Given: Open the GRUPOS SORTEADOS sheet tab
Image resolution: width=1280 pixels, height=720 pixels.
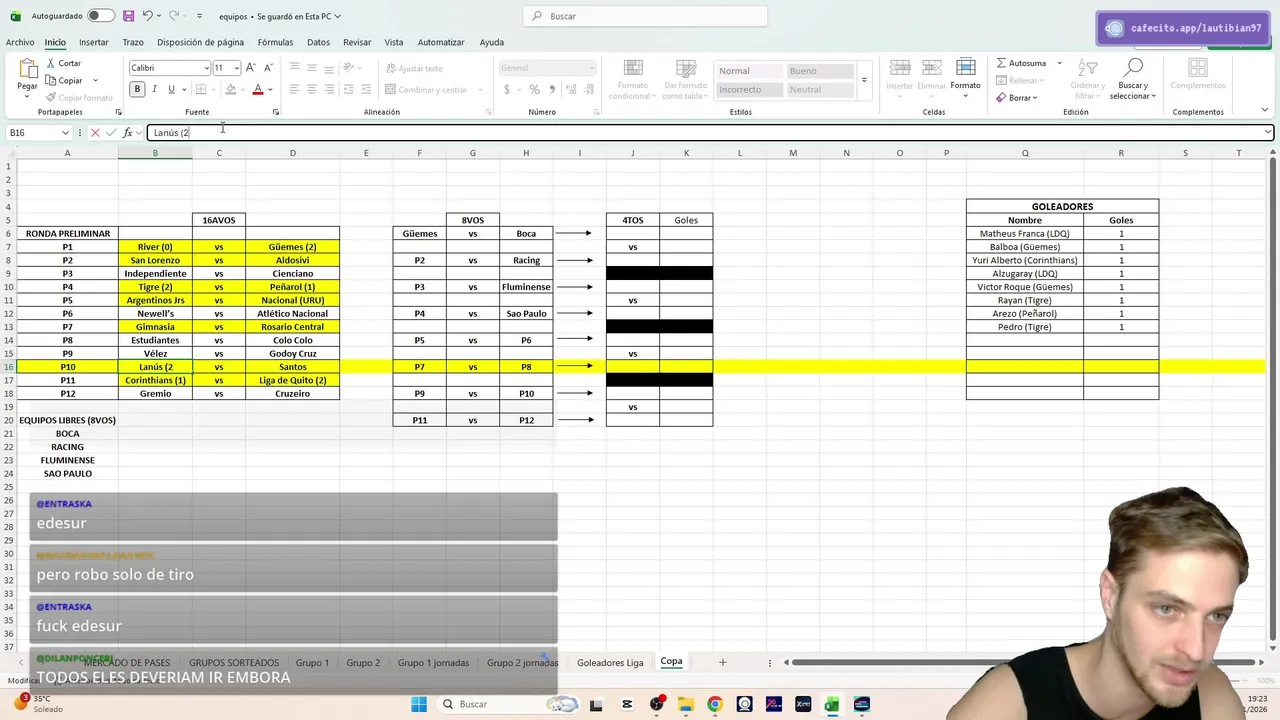Looking at the screenshot, I should tap(234, 662).
